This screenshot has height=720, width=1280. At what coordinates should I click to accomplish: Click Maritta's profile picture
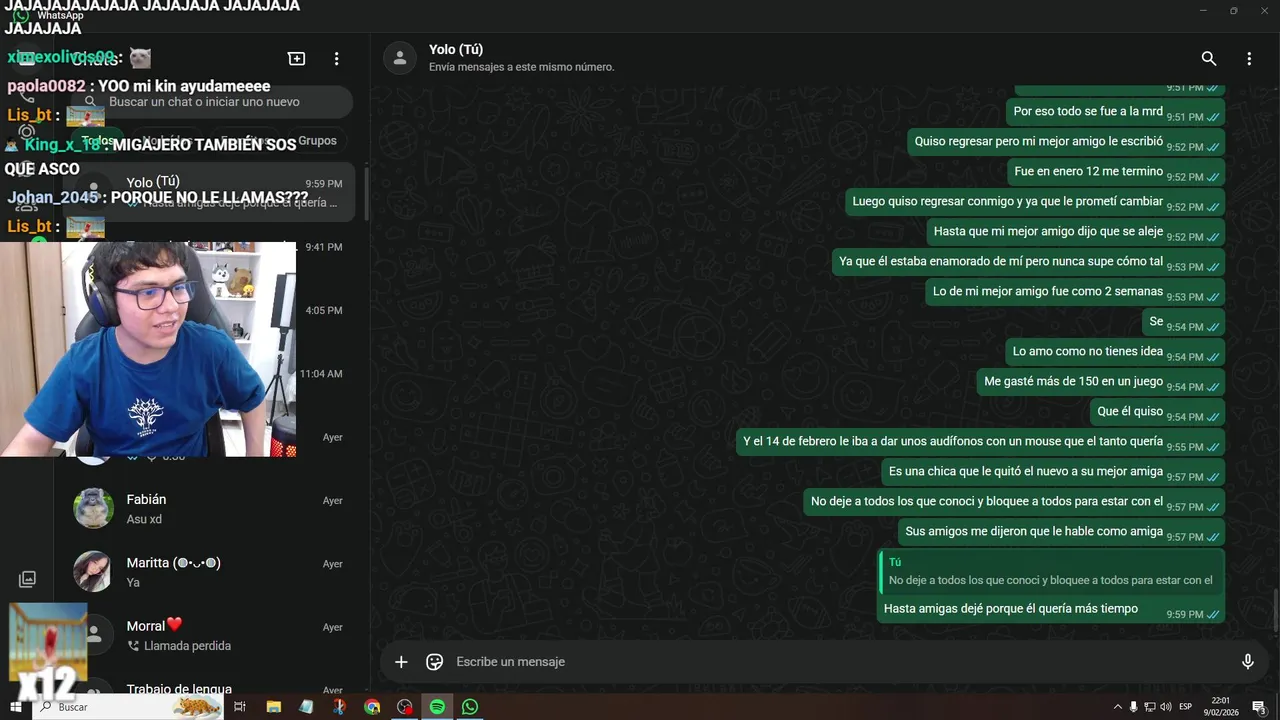tap(93, 571)
